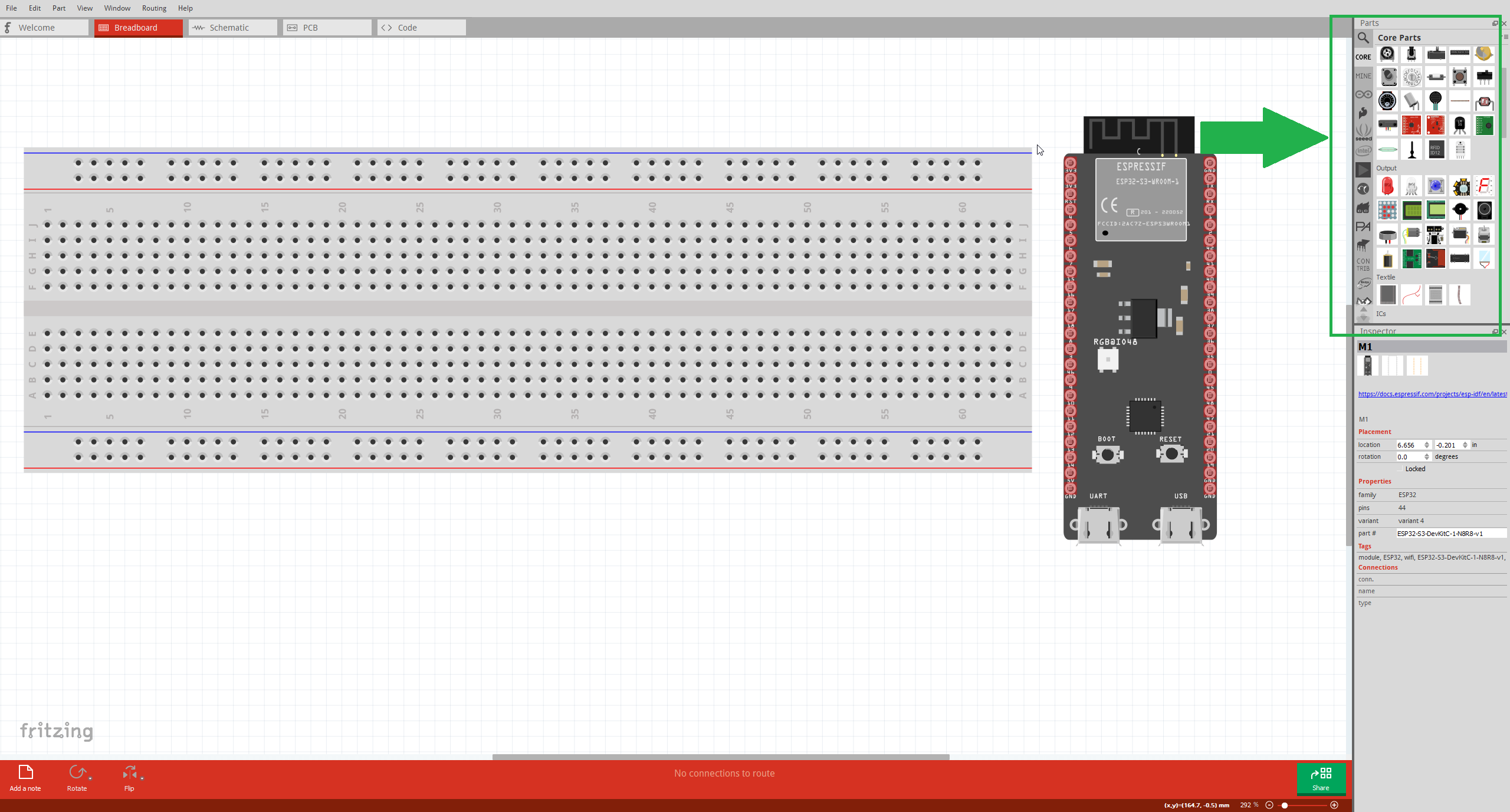
Task: Open the Flip options dropdown arrow
Action: (142, 778)
